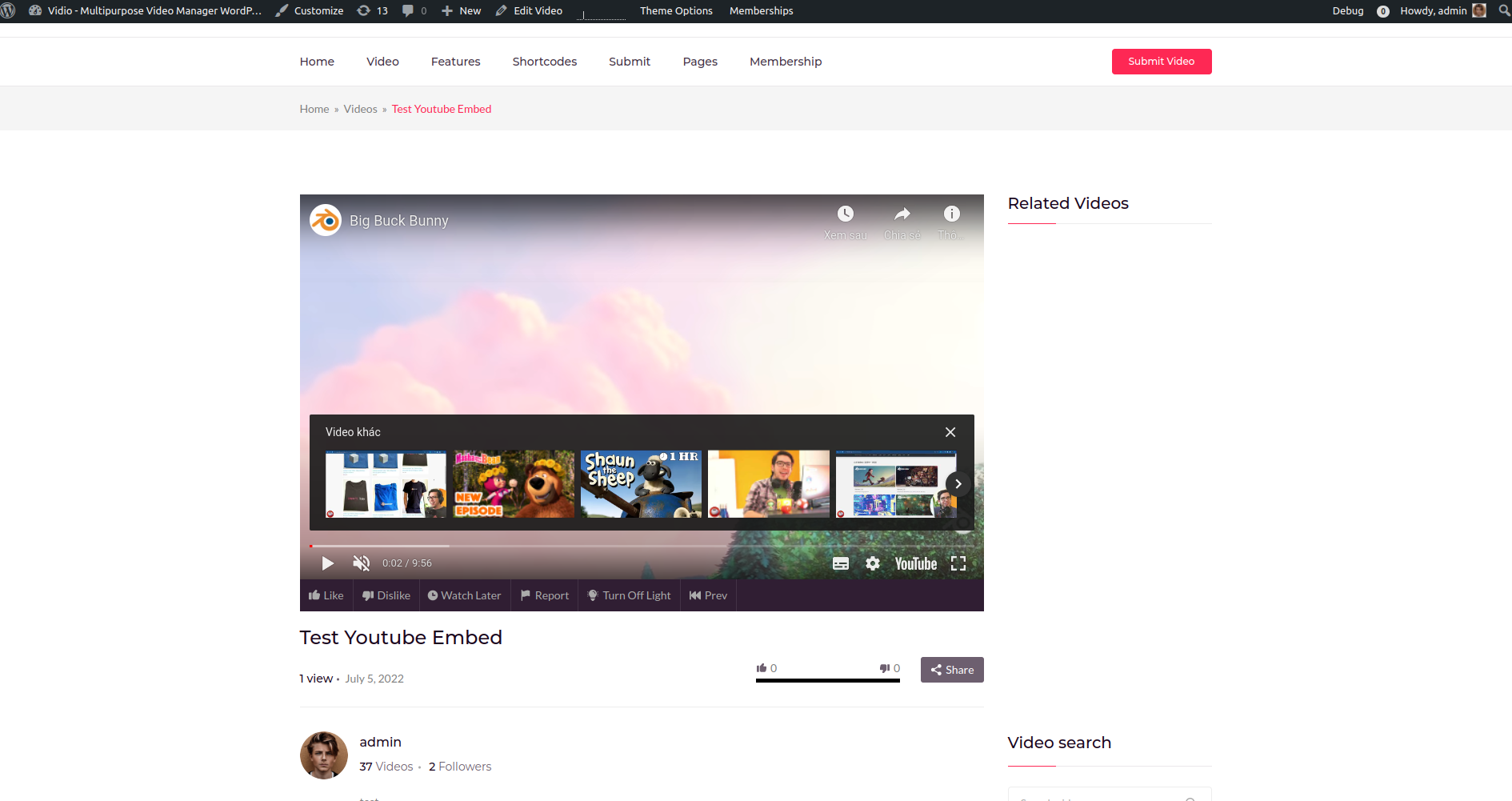Open the Features menu item
This screenshot has width=1512, height=801.
click(455, 62)
